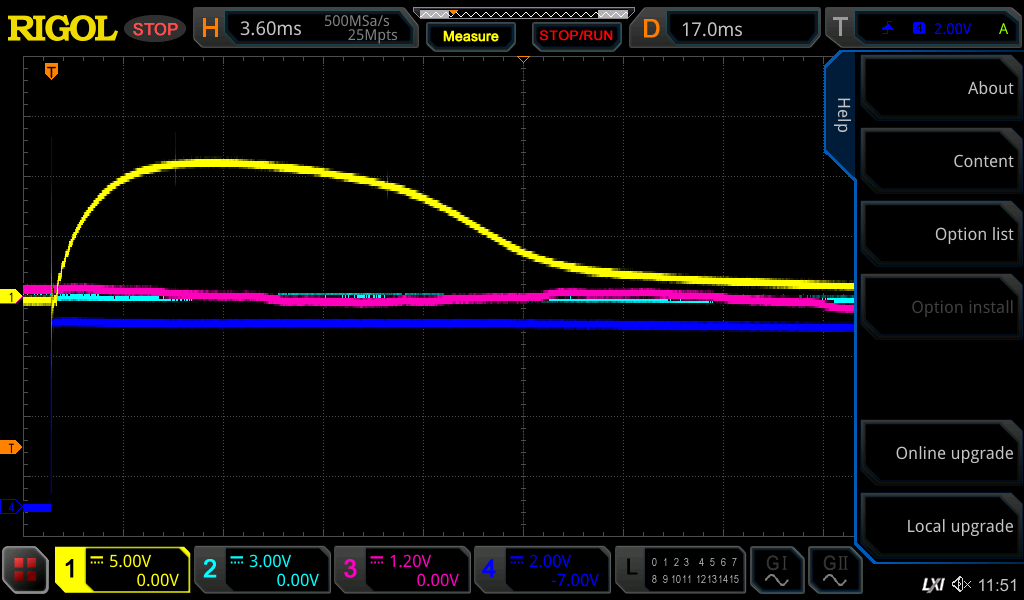This screenshot has height=600, width=1024.
Task: Toggle channel 2 with 3.00V scale
Action: [x=262, y=571]
